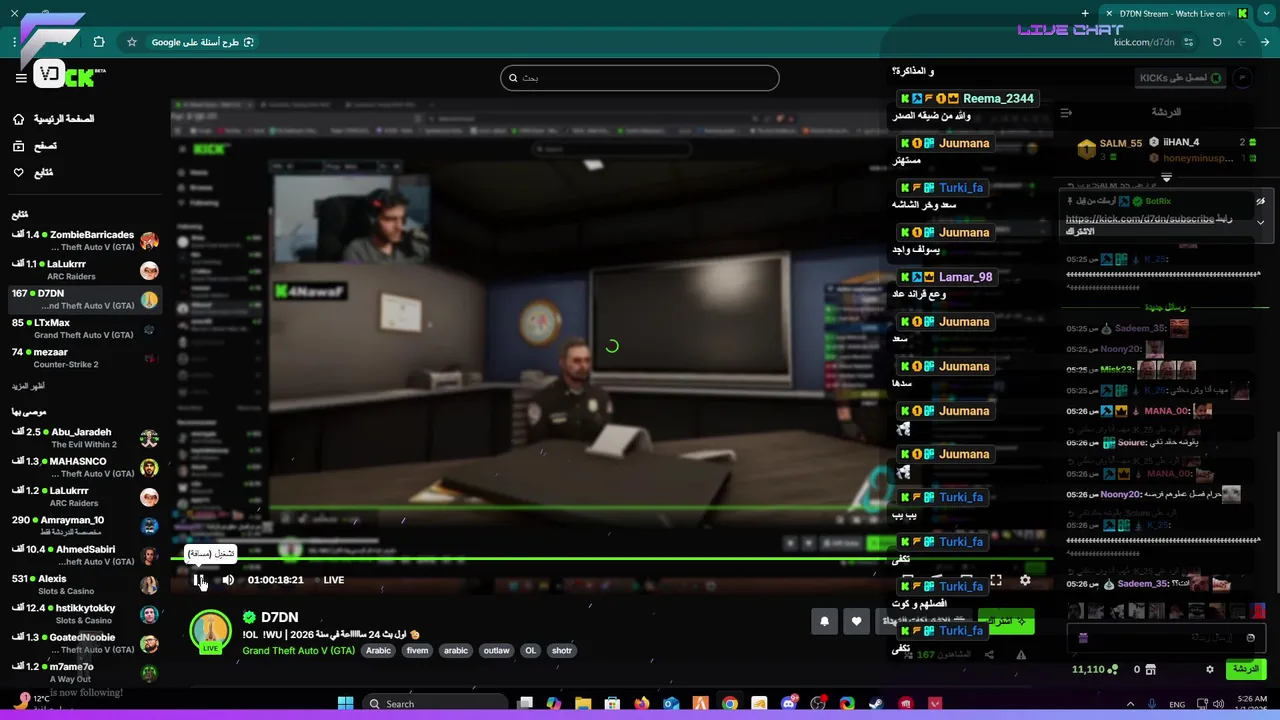Report the stream via warning triangle icon
The image size is (1280, 720).
[x=1021, y=655]
